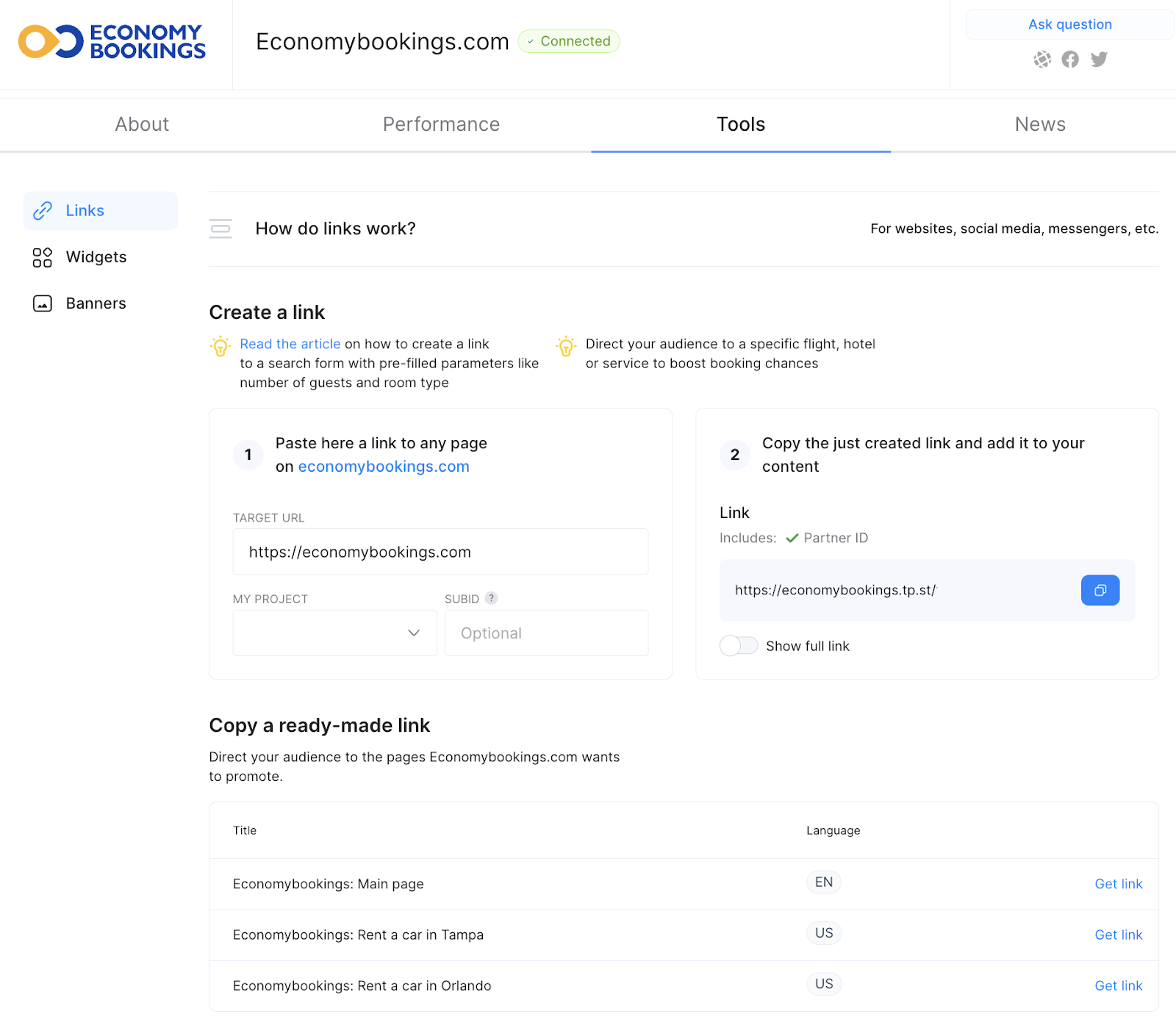Click the Ask question button
Image resolution: width=1176 pixels, height=1022 pixels.
1069,24
